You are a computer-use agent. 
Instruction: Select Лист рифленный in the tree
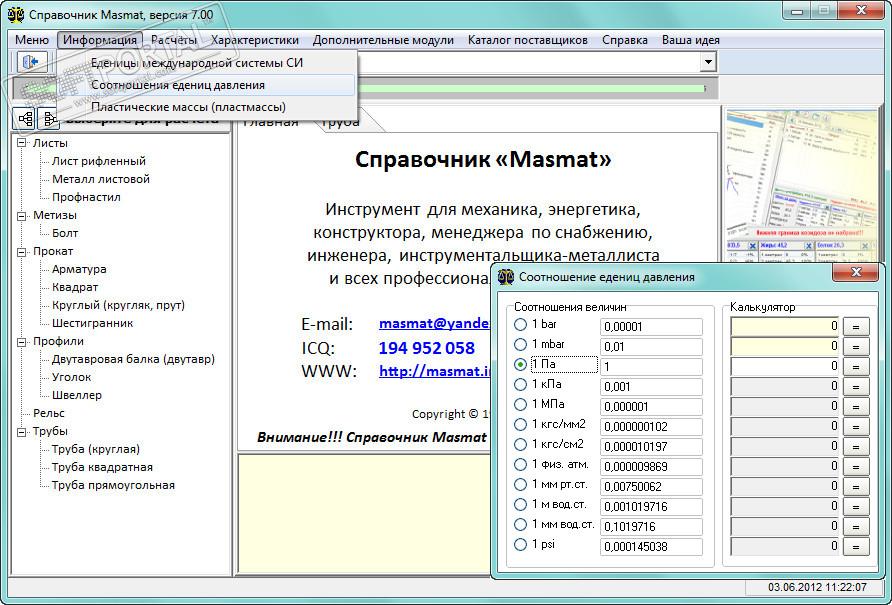coord(99,161)
